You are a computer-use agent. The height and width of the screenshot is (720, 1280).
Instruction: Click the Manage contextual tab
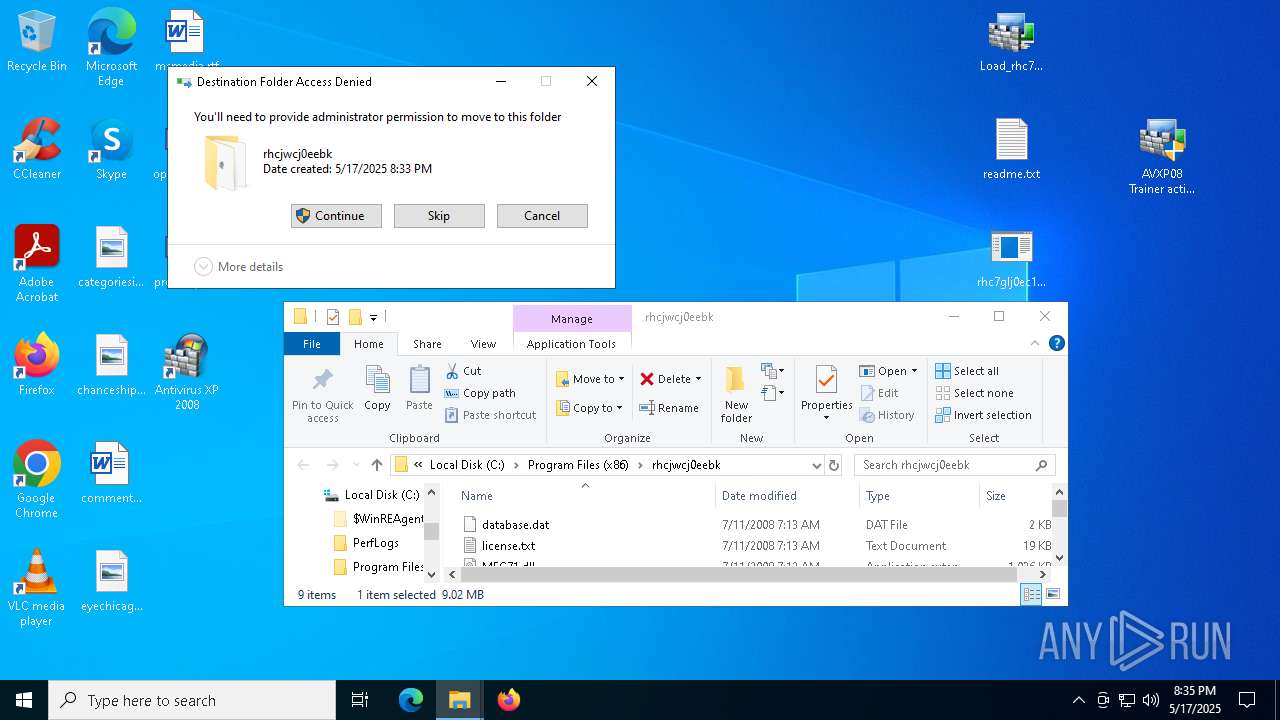(572, 319)
